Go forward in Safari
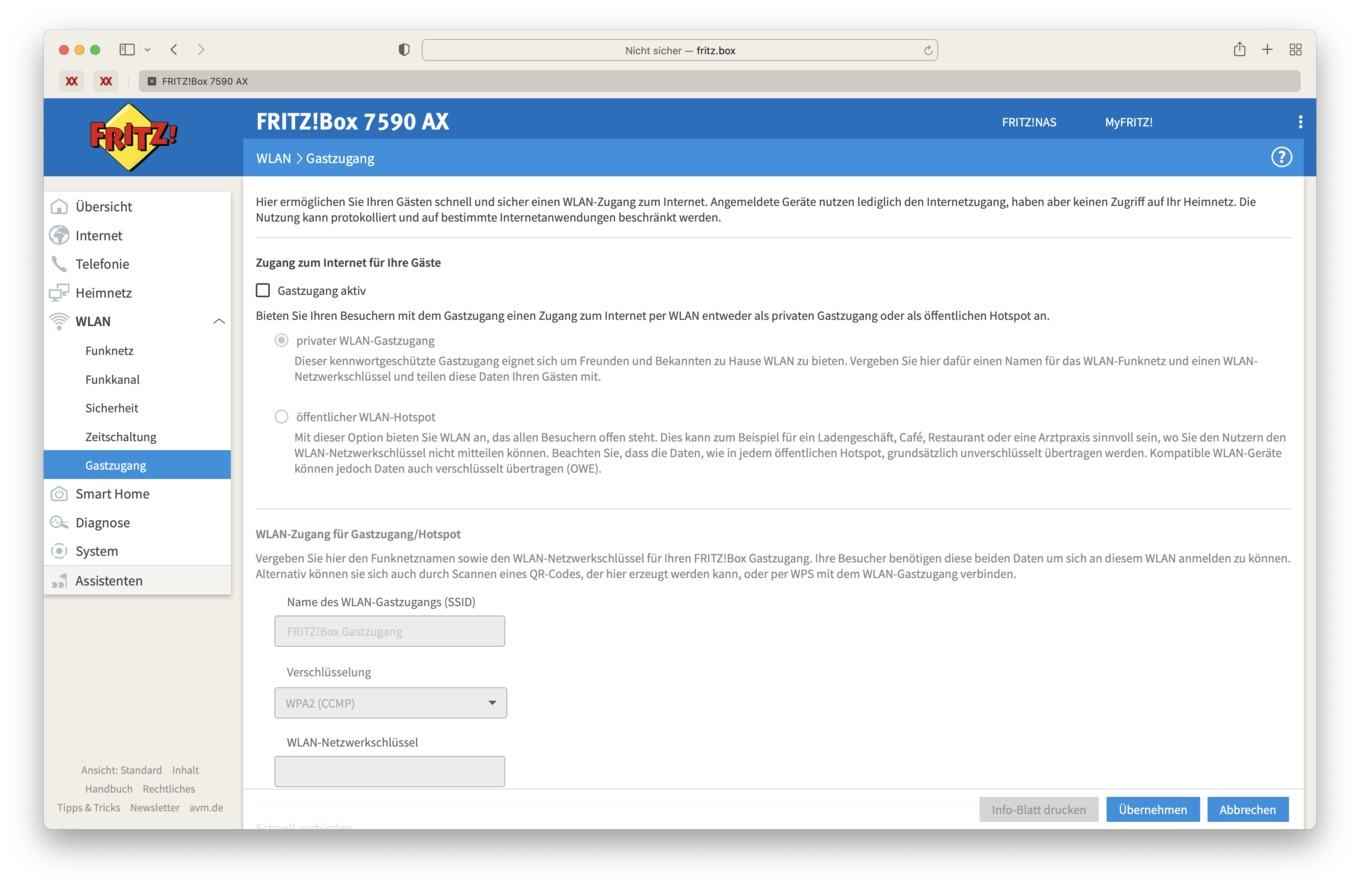 (201, 49)
